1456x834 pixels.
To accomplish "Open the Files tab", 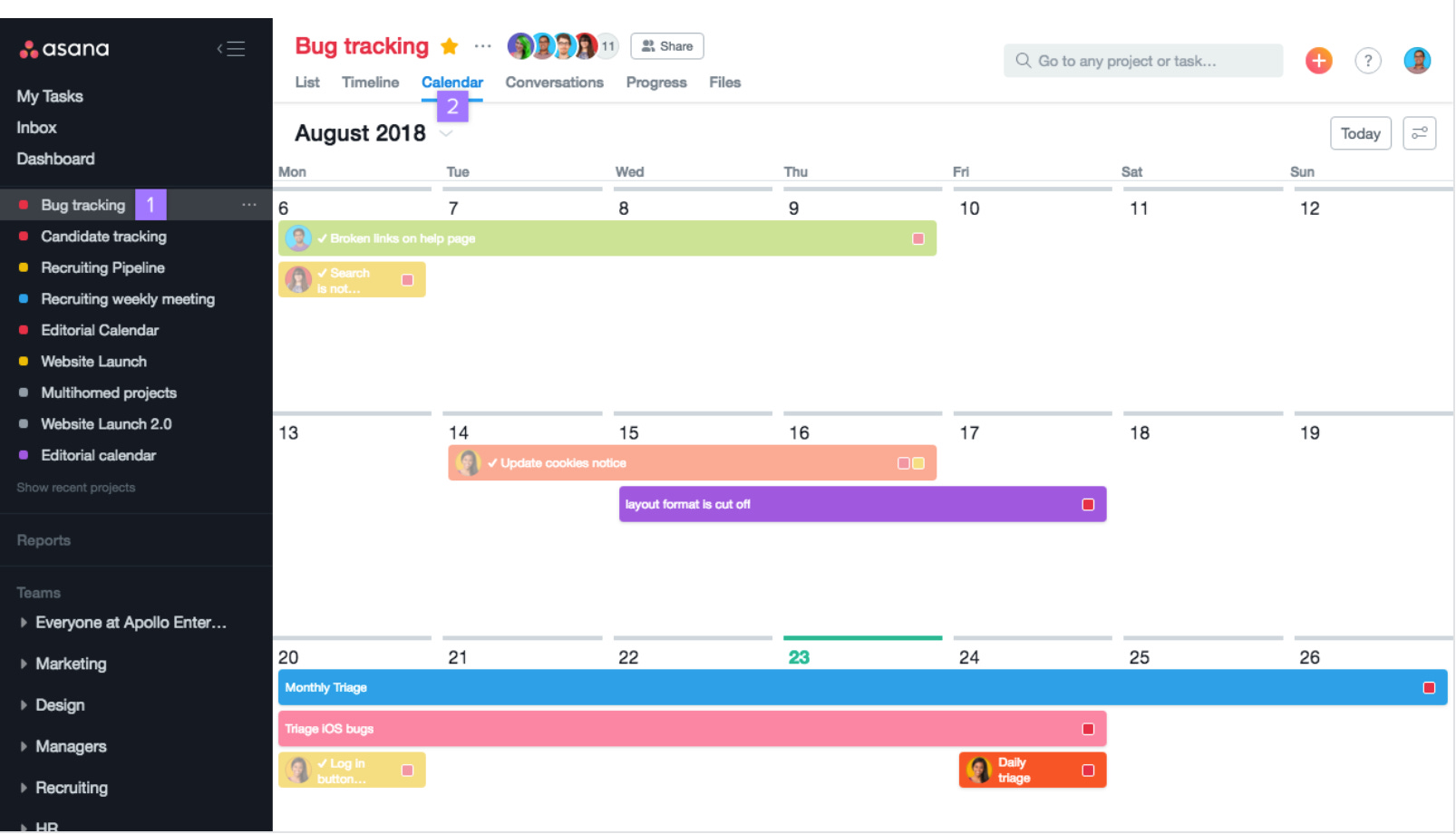I will (724, 82).
